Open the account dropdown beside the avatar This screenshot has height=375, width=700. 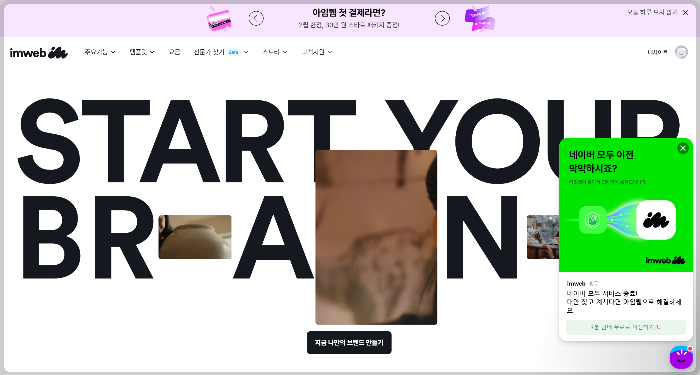coord(657,52)
